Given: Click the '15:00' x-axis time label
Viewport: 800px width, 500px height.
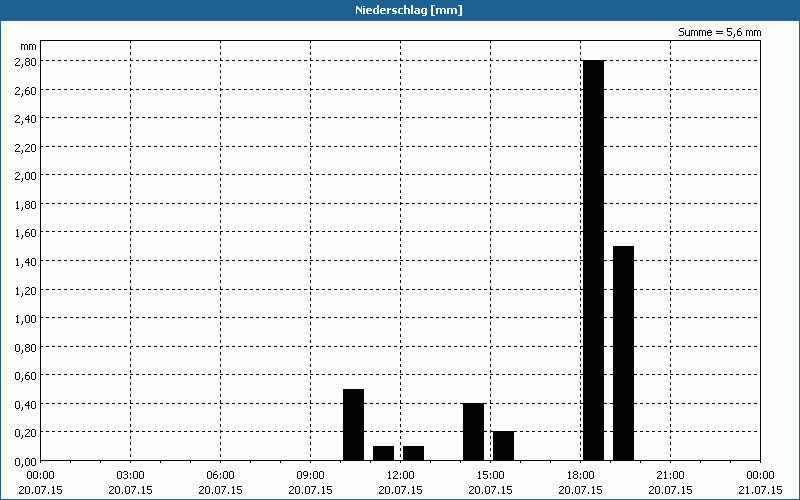Looking at the screenshot, I should coord(490,476).
